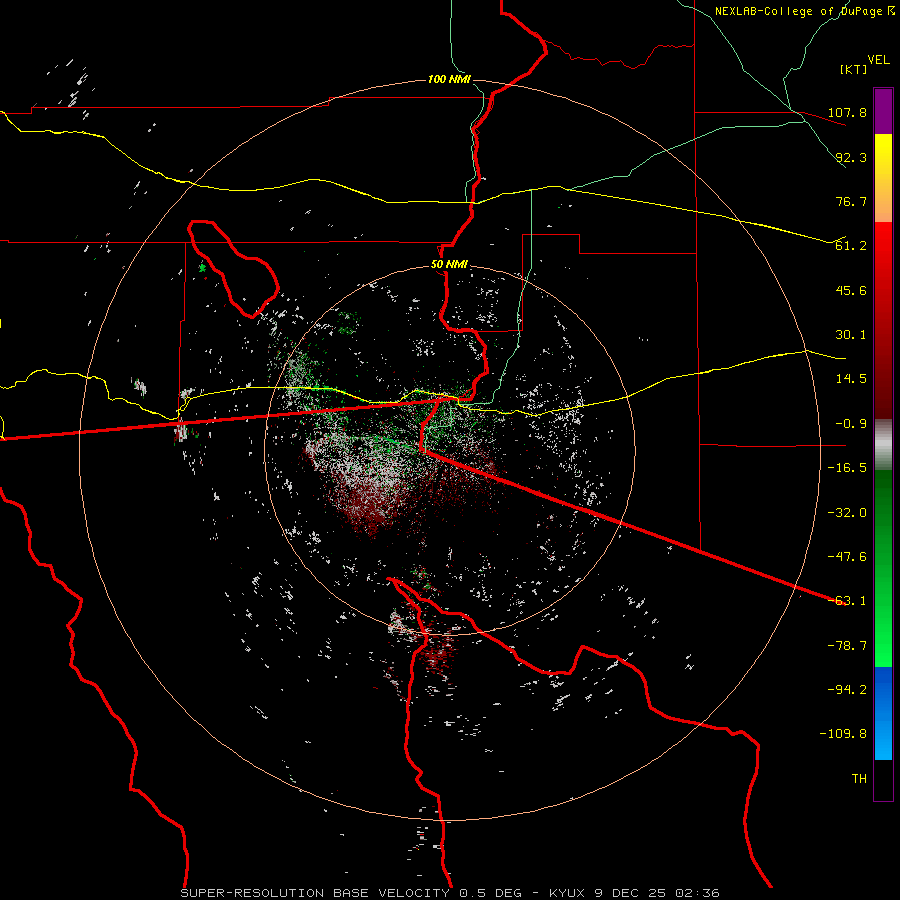Image resolution: width=900 pixels, height=900 pixels.
Task: Pick the yellow segment of the color bar
Action: tap(883, 178)
